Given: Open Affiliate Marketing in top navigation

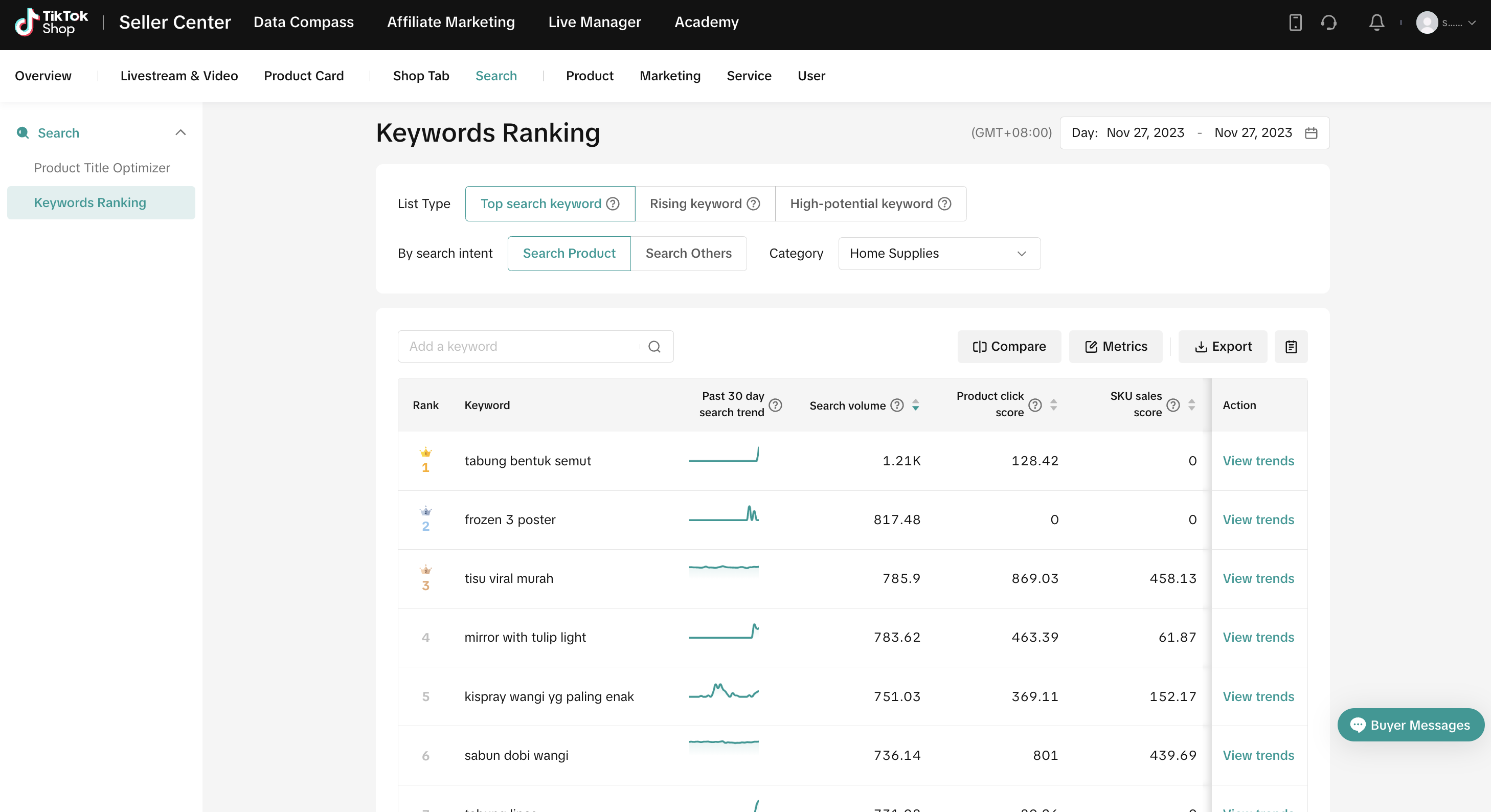Looking at the screenshot, I should [x=451, y=22].
